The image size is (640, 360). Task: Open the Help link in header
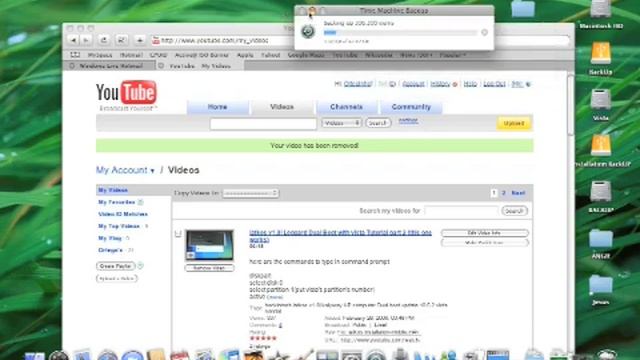pos(470,84)
